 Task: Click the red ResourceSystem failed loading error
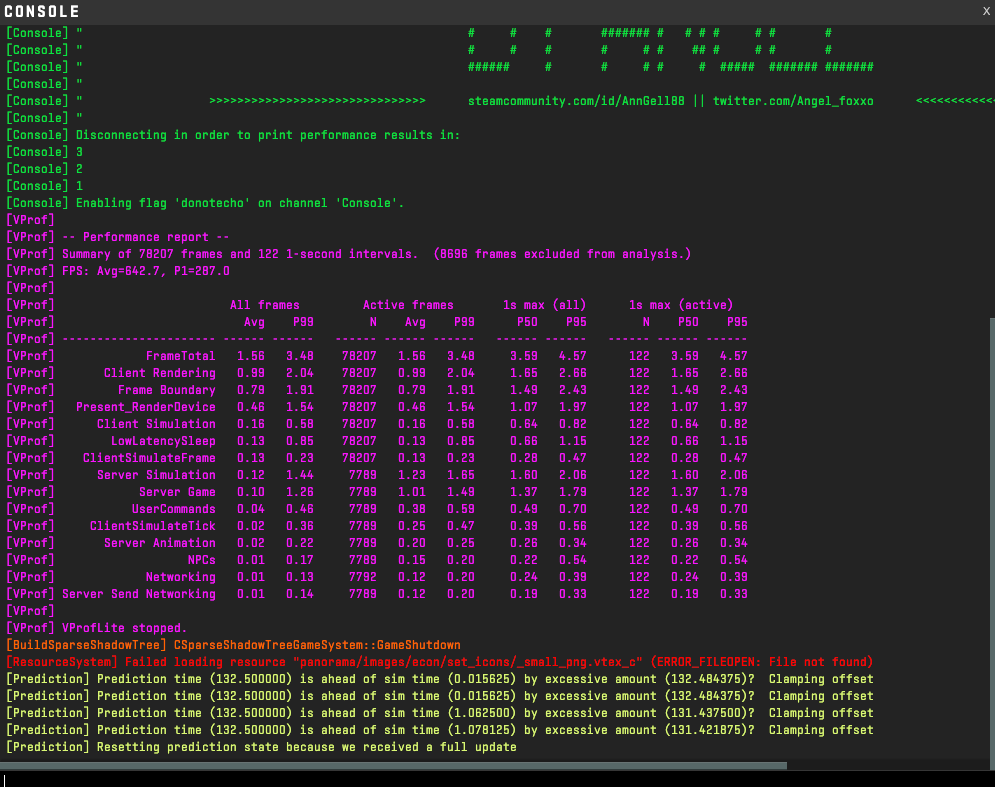tap(440, 662)
